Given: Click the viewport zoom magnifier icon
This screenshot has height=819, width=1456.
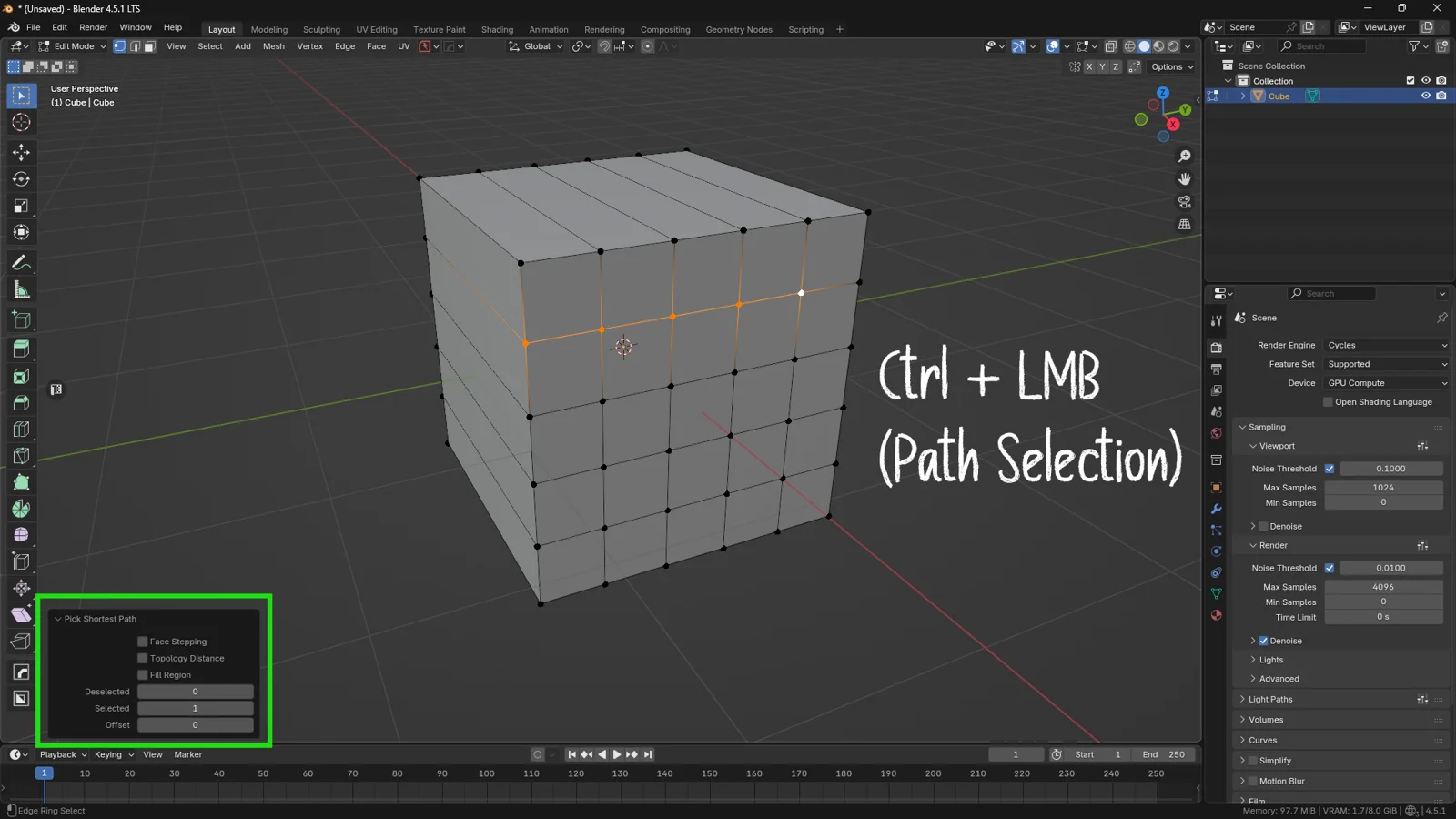Looking at the screenshot, I should pyautogui.click(x=1184, y=157).
